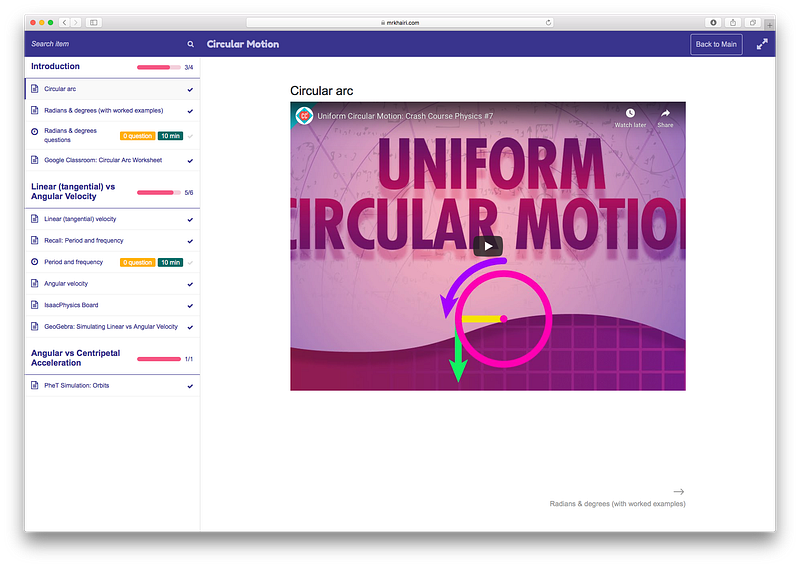Open the Angular velocity lesson
This screenshot has width=800, height=567.
(x=112, y=283)
